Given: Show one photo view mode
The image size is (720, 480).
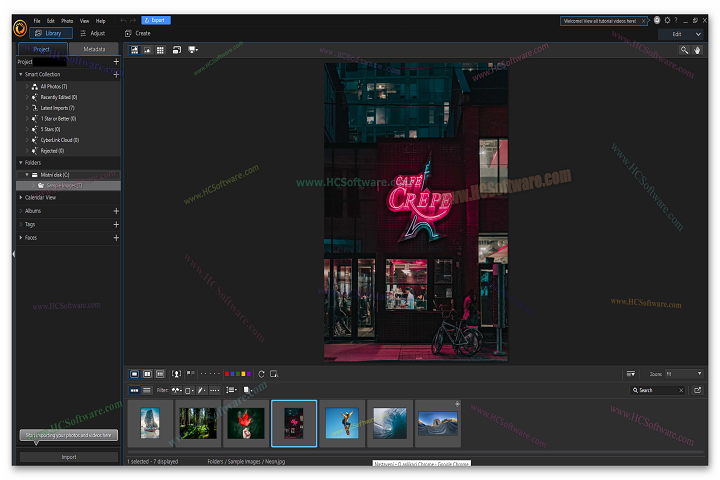Looking at the screenshot, I should tap(135, 374).
